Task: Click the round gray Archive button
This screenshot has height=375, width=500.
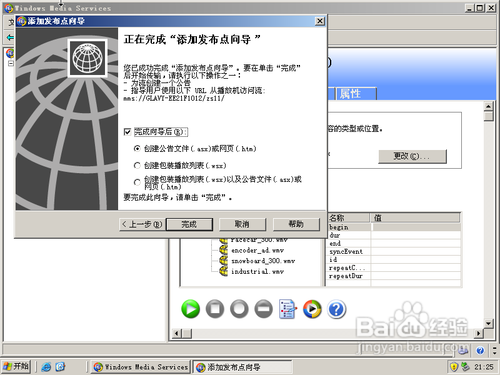Action: point(239,309)
